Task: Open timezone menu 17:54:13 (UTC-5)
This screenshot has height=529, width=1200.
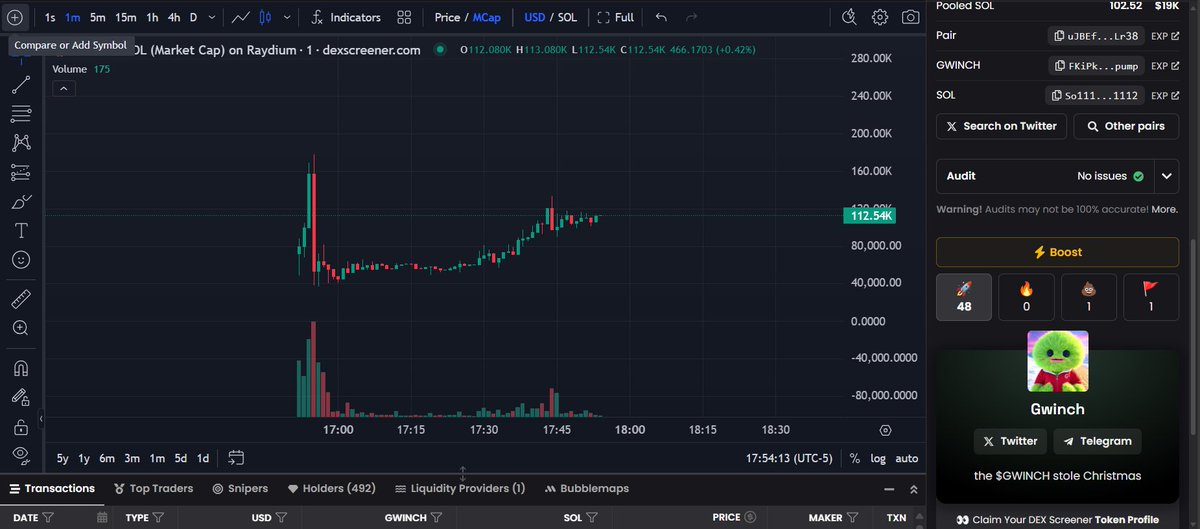Action: (790, 458)
